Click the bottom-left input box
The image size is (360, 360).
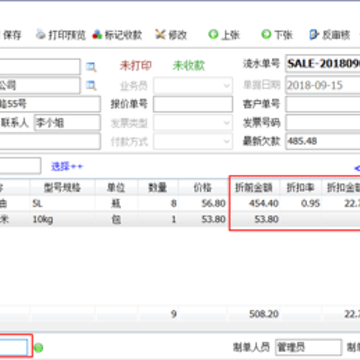pos(13,348)
